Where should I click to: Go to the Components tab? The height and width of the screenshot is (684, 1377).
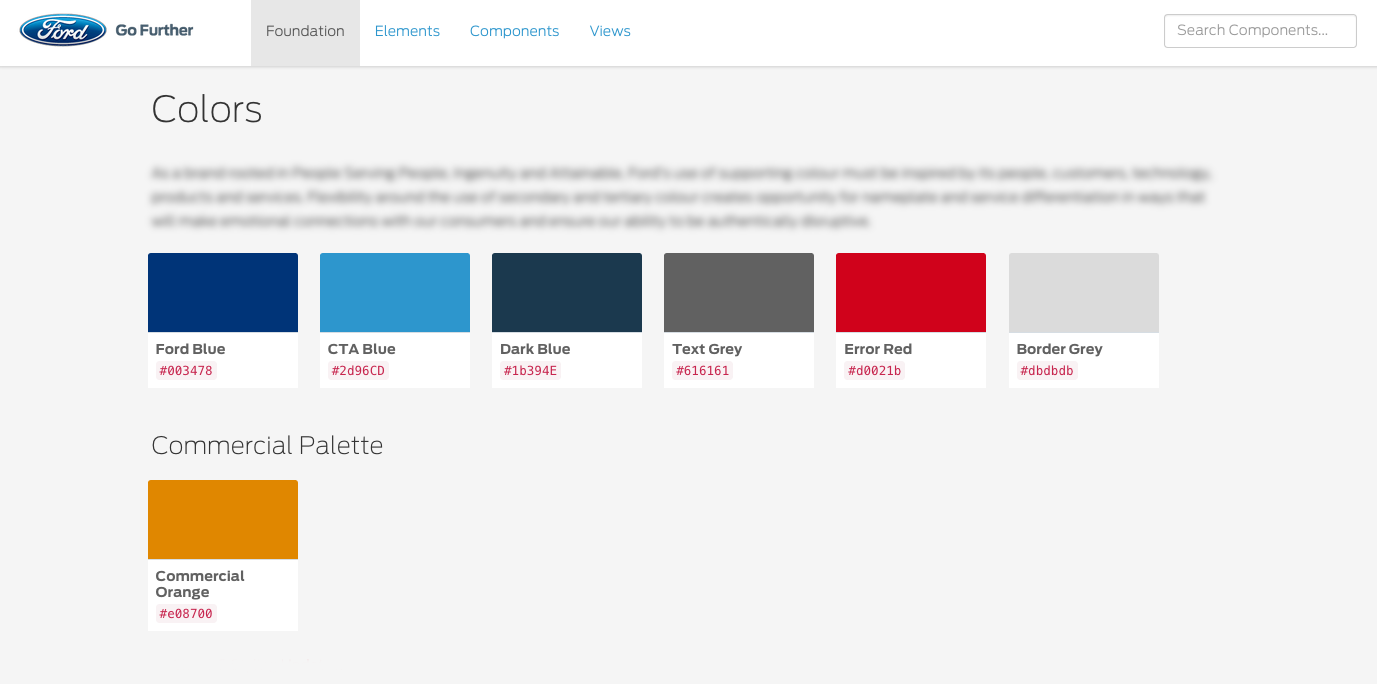[x=514, y=31]
